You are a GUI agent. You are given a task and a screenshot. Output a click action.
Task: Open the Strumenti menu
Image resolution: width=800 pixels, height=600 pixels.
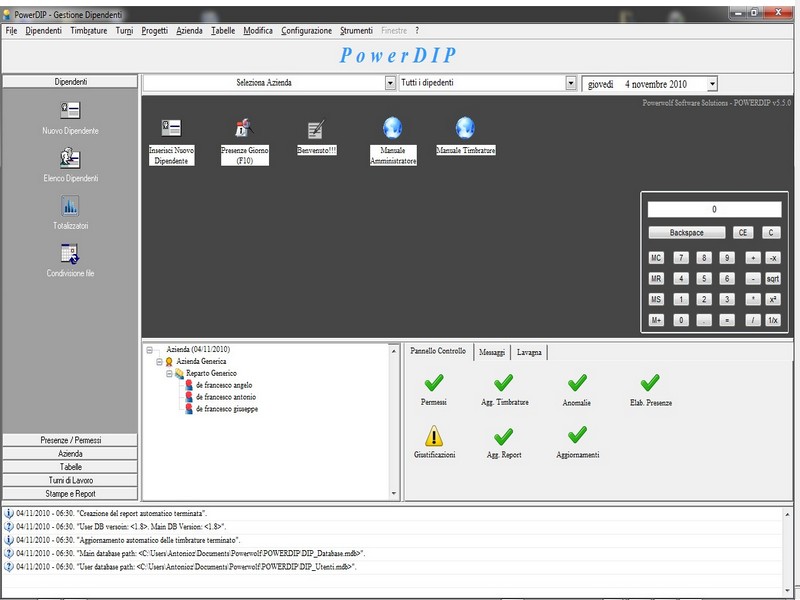356,31
